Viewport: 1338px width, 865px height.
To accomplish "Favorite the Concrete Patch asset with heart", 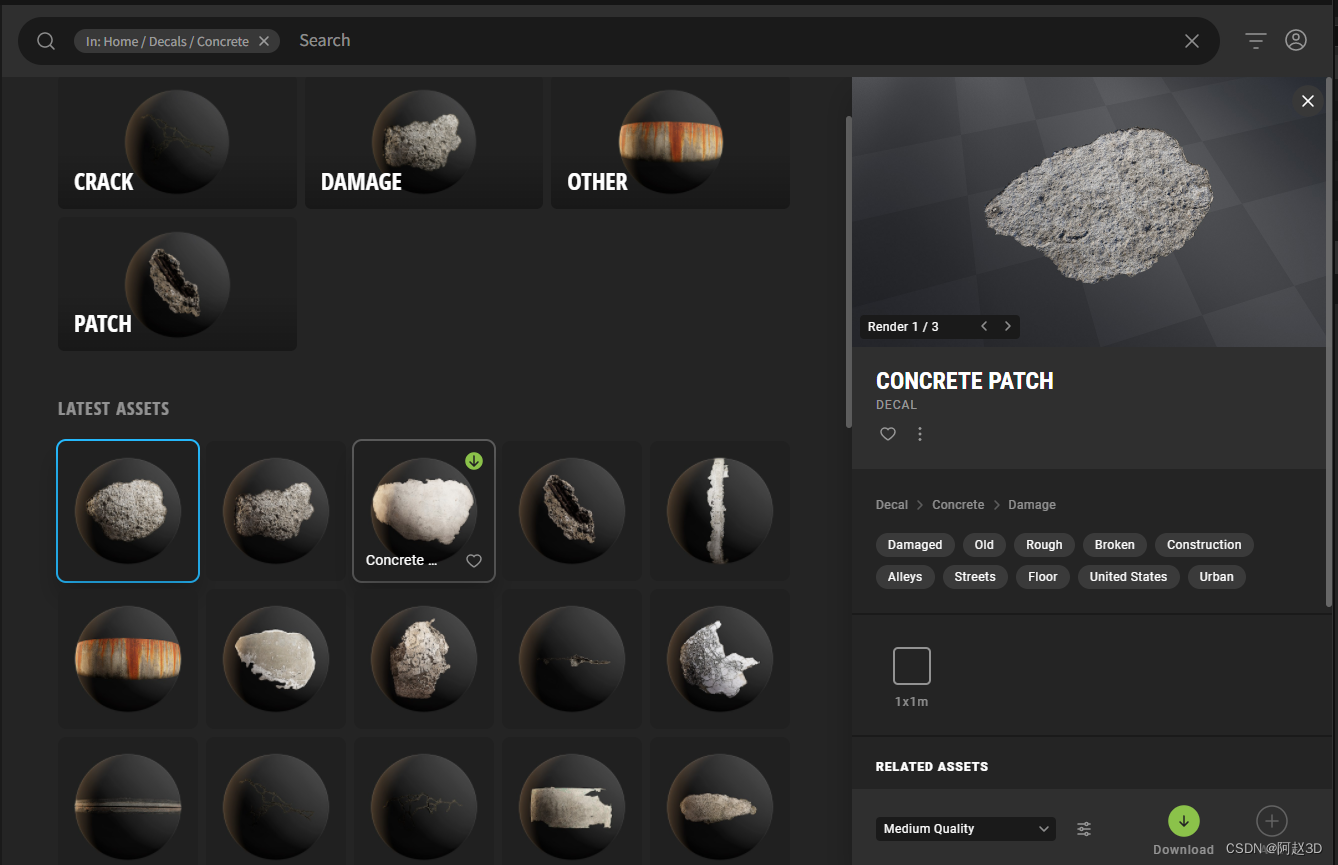I will click(888, 434).
